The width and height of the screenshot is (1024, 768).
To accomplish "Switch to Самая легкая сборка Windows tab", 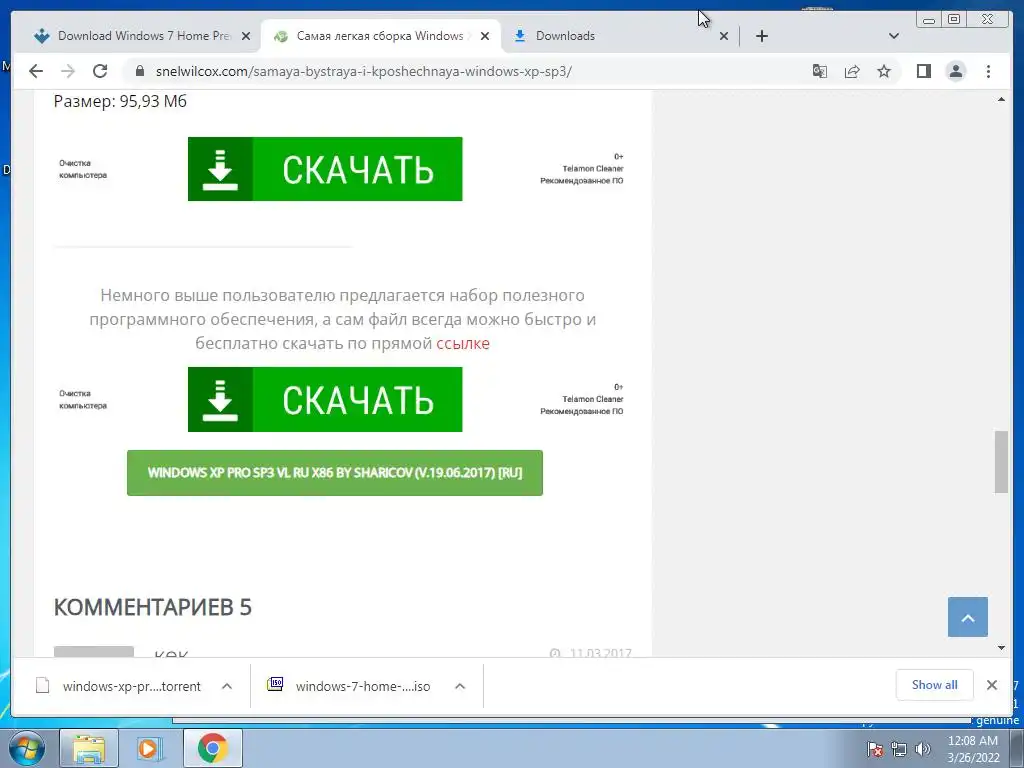I will (381, 36).
